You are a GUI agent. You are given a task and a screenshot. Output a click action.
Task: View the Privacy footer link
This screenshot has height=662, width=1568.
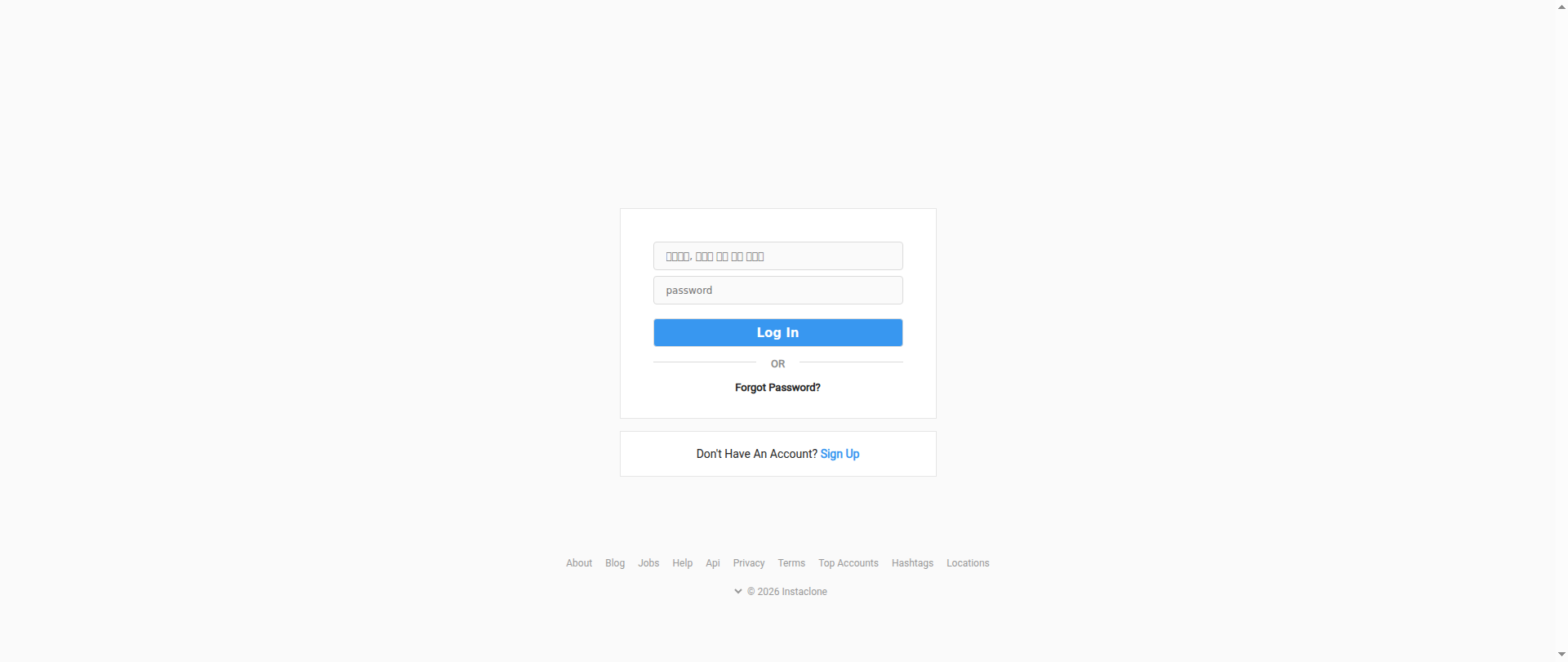(749, 563)
